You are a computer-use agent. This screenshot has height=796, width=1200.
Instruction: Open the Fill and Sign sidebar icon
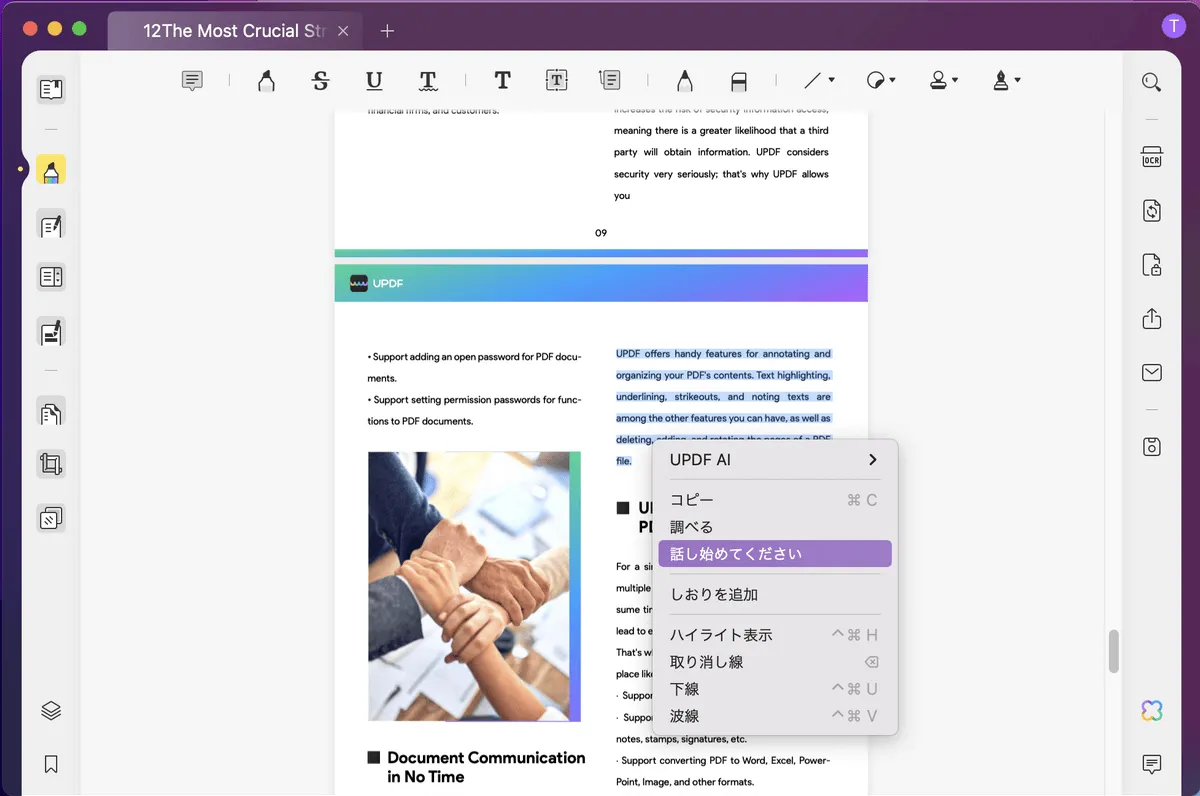click(x=51, y=331)
